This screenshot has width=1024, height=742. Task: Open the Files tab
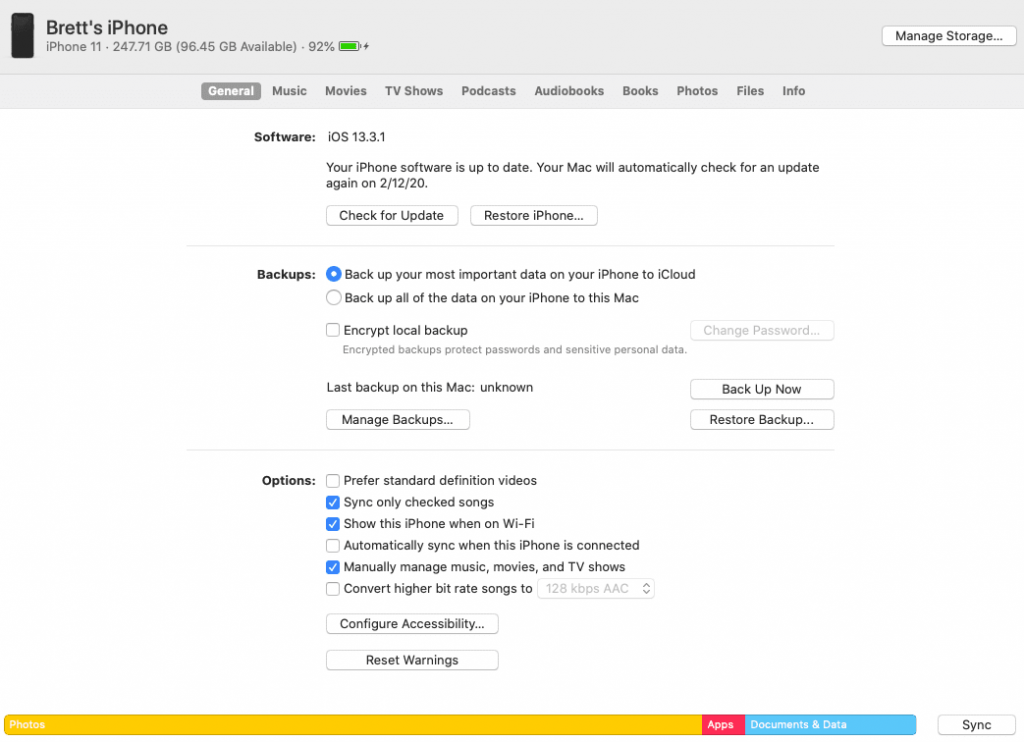(x=750, y=91)
